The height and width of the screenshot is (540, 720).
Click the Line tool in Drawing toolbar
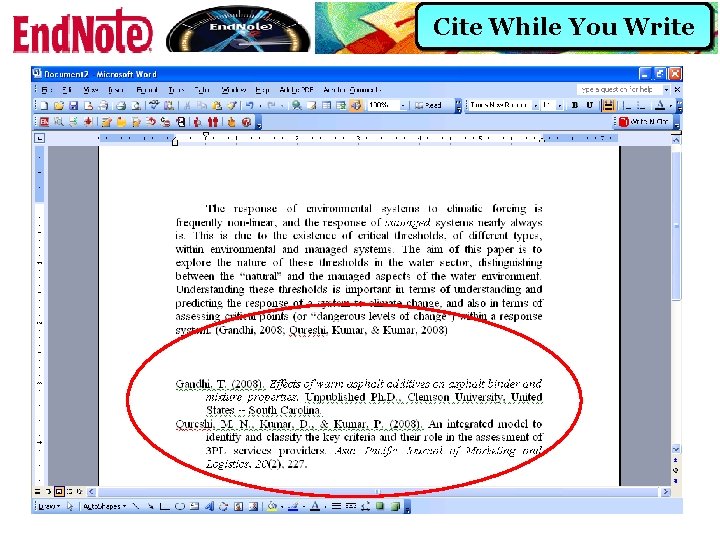[x=135, y=506]
